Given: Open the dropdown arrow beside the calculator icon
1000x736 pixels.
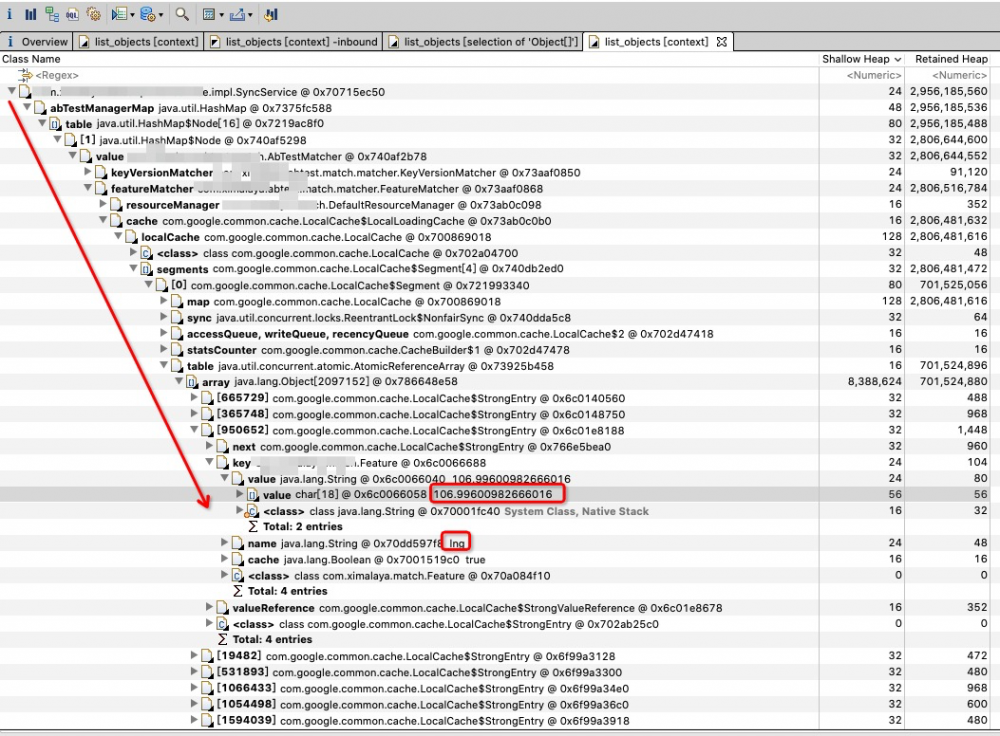Looking at the screenshot, I should pyautogui.click(x=221, y=15).
